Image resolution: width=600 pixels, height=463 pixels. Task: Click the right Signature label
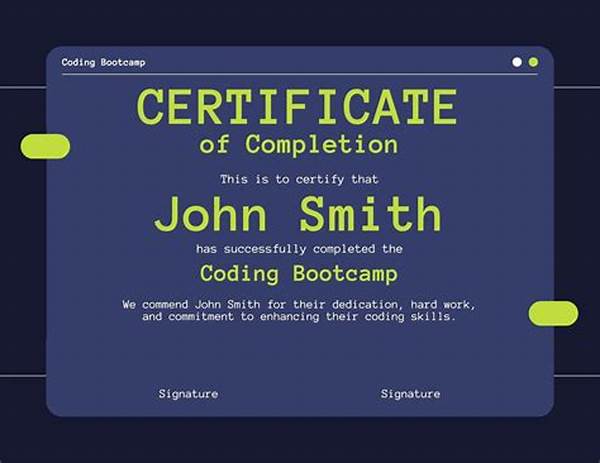(x=410, y=394)
